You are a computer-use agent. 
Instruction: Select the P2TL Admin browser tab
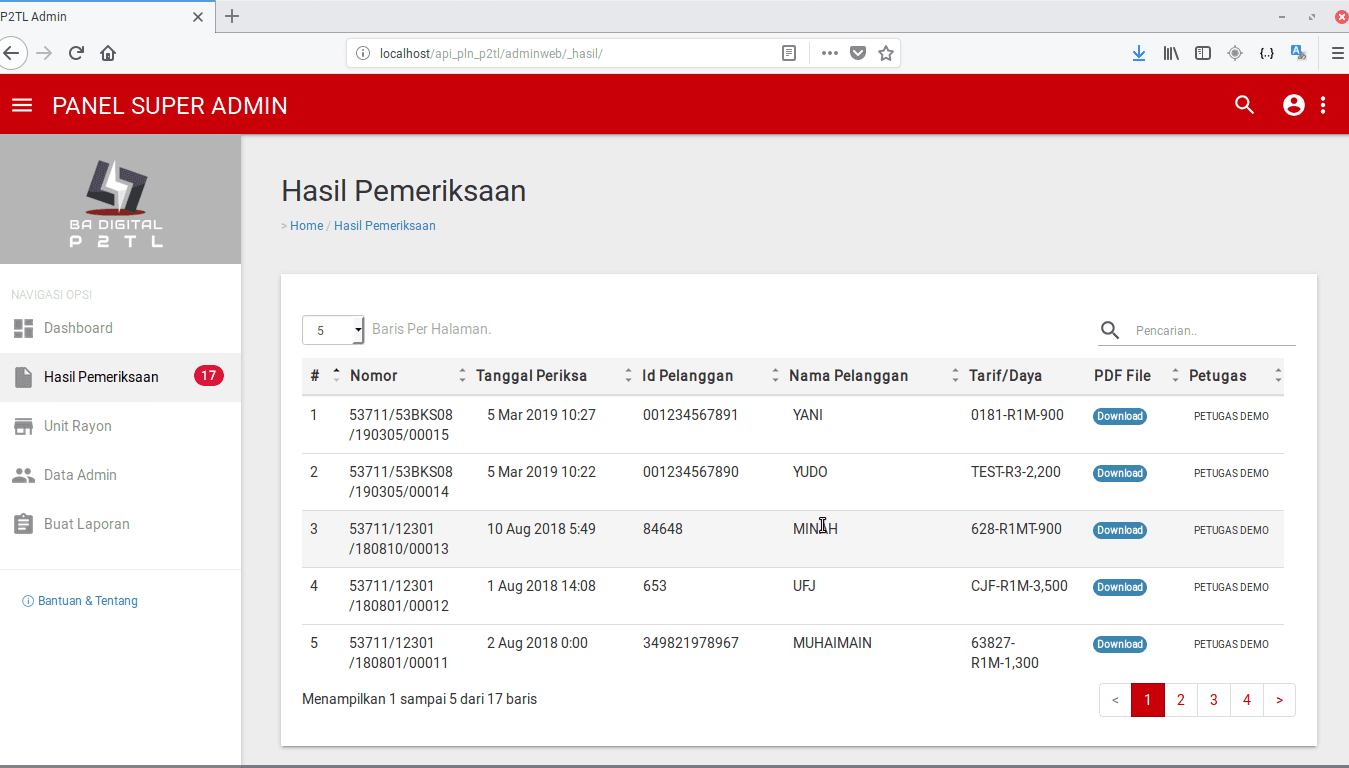click(105, 16)
